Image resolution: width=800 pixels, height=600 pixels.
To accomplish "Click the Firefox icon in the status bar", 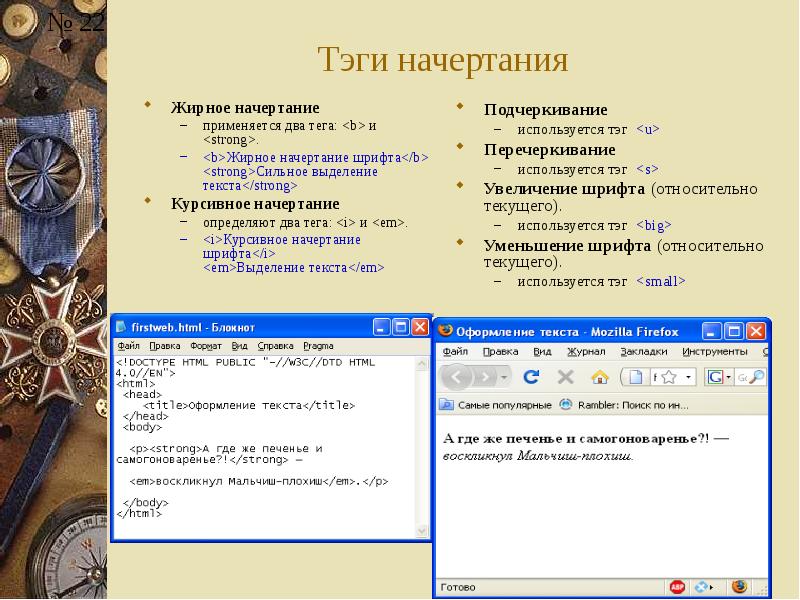I will (739, 587).
